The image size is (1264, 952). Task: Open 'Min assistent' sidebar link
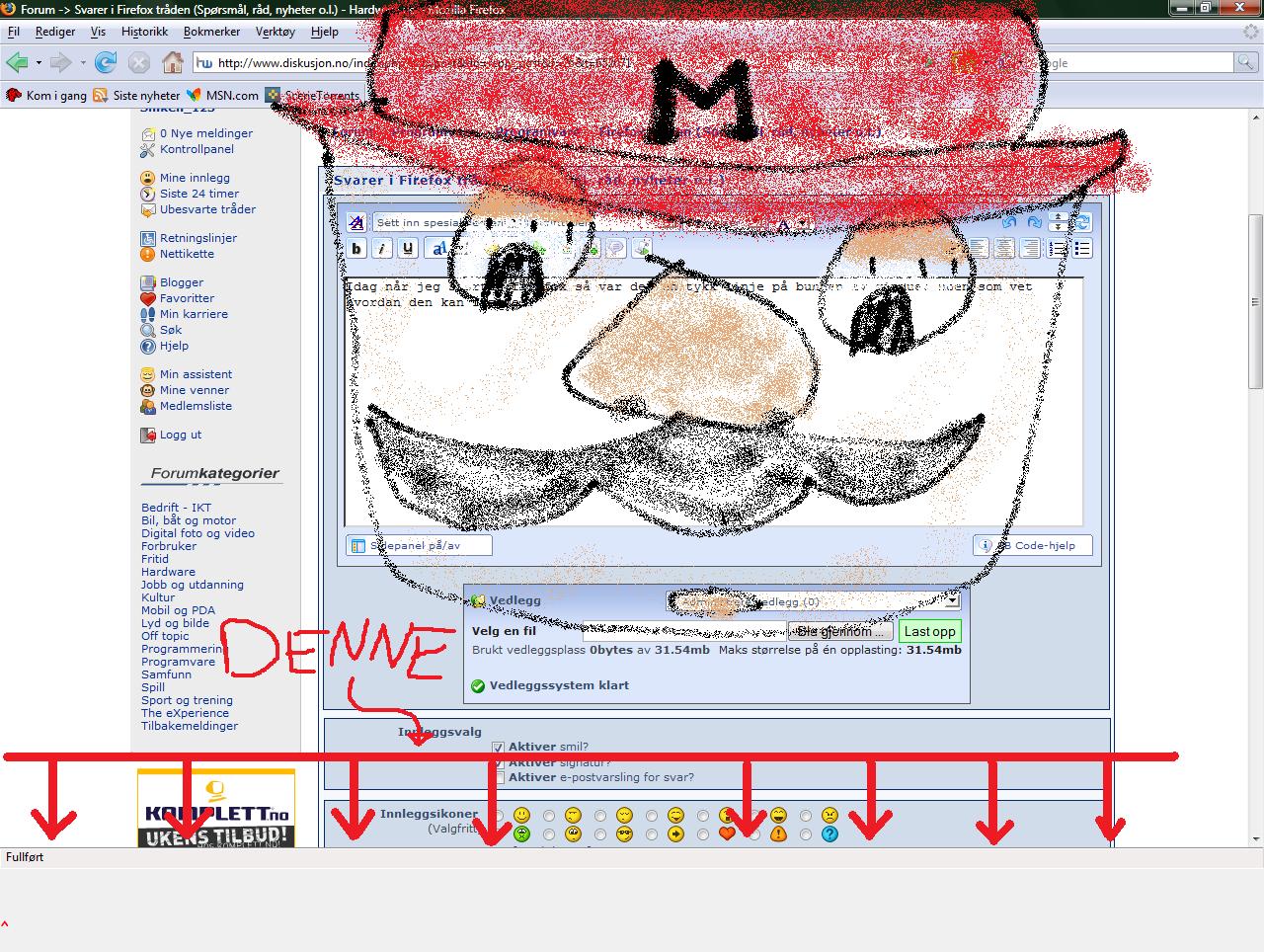196,374
